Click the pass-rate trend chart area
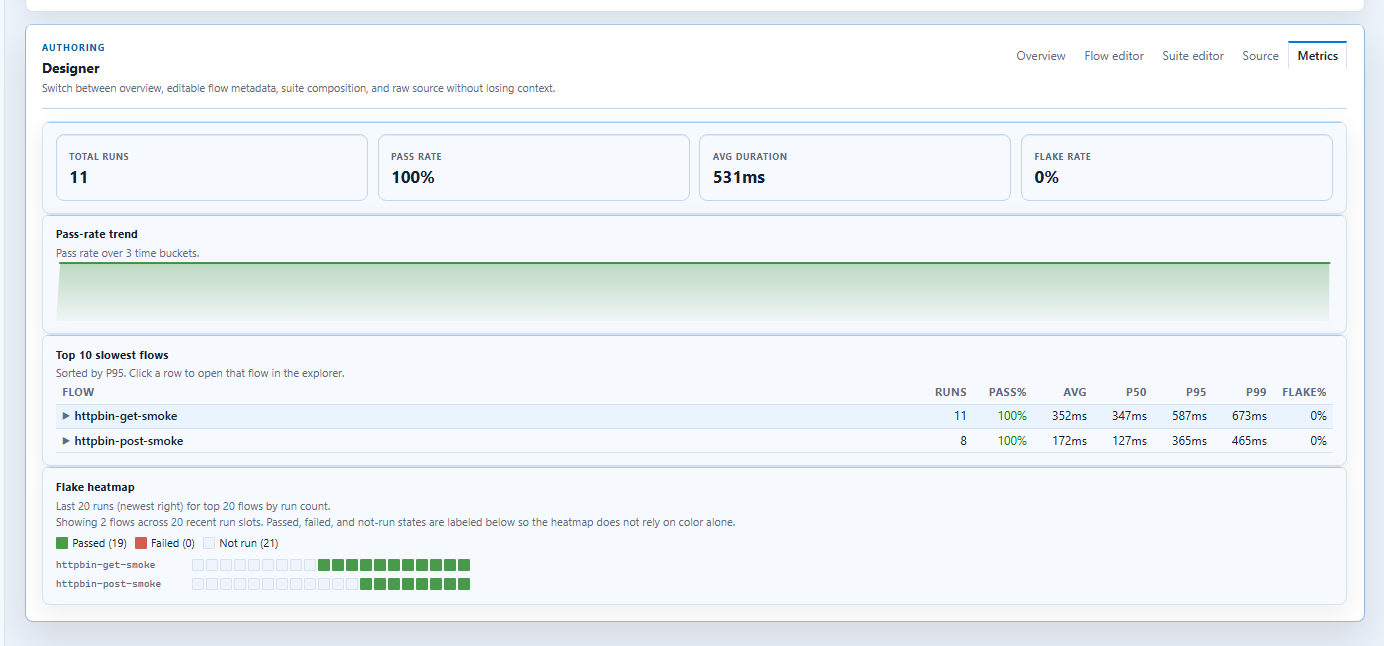This screenshot has height=646, width=1384. (694, 291)
